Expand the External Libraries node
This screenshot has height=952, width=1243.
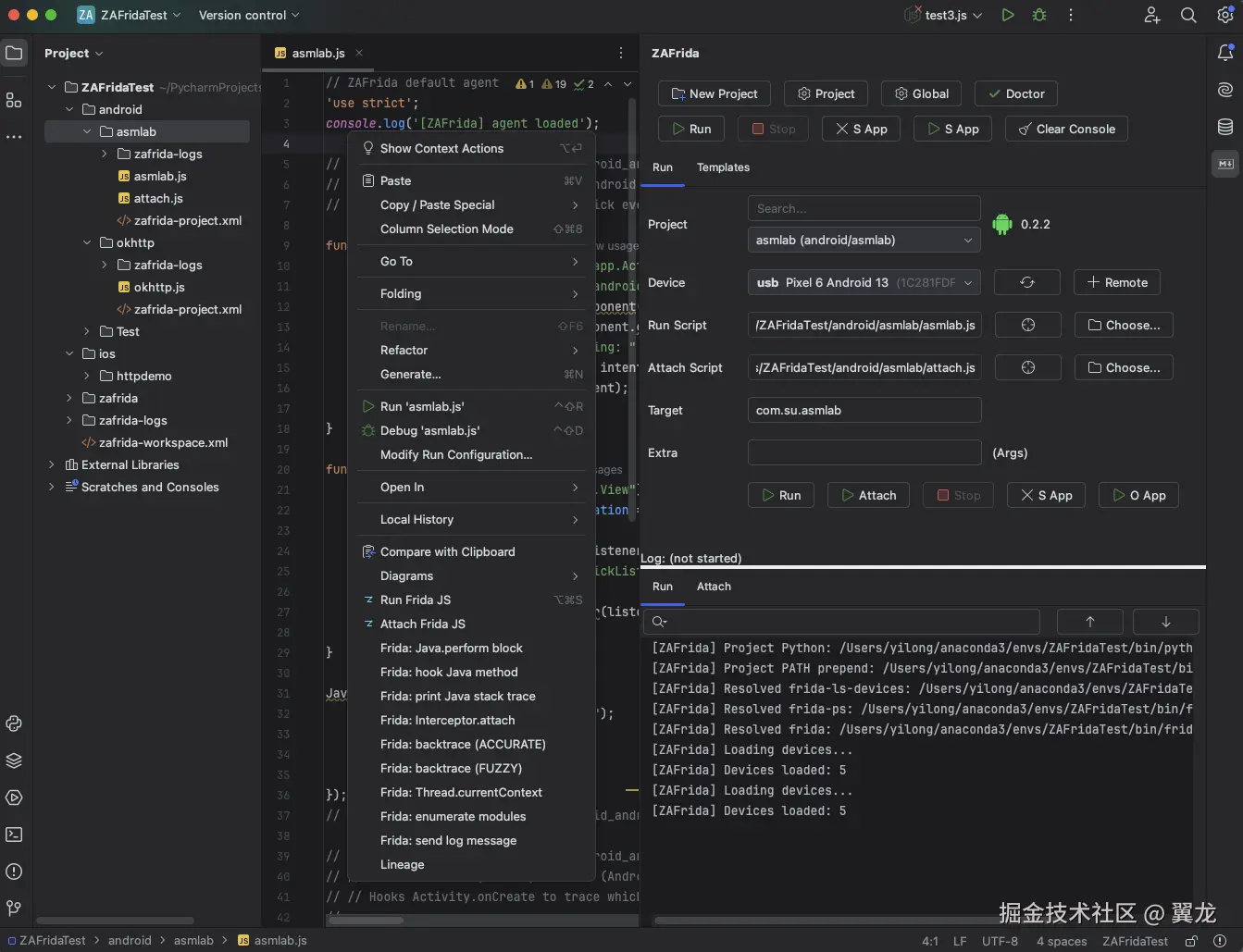tap(52, 464)
